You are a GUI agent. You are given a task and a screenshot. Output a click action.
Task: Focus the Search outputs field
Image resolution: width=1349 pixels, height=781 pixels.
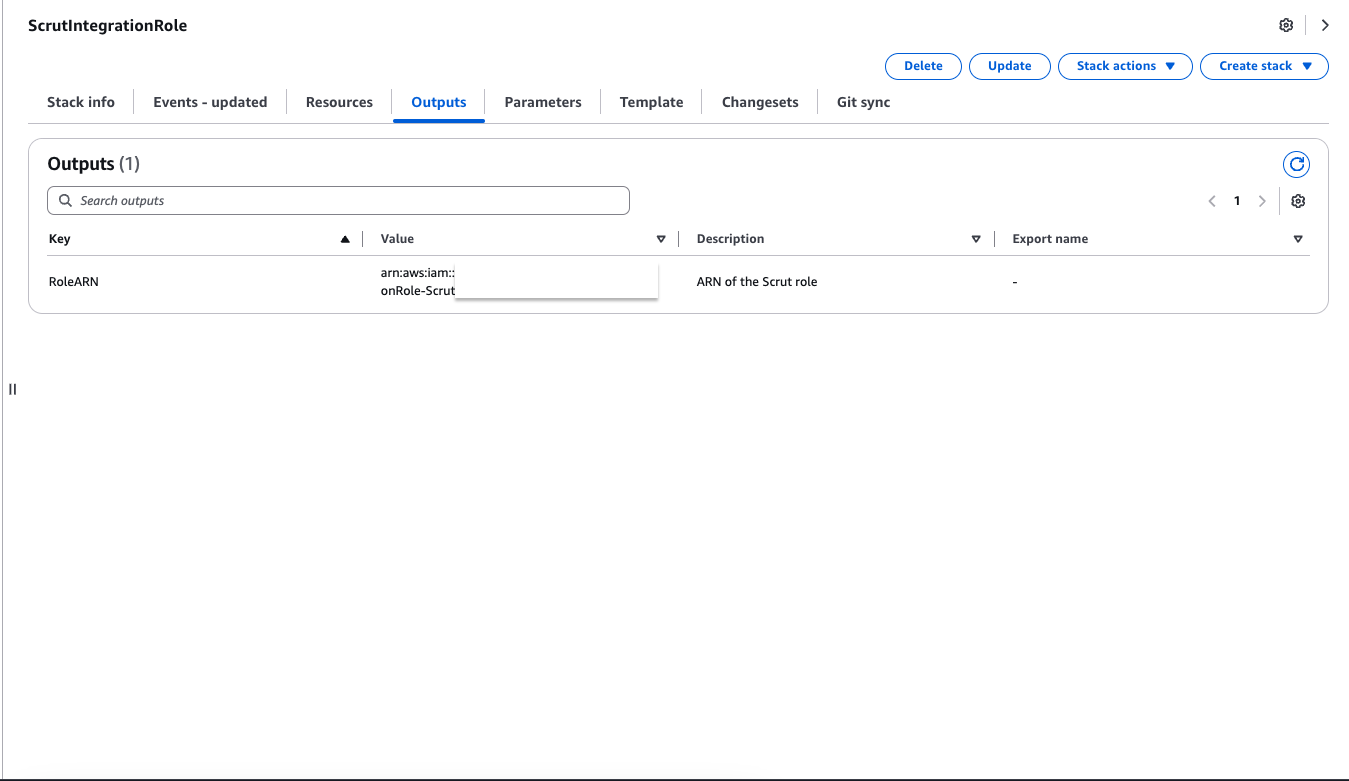tap(338, 201)
